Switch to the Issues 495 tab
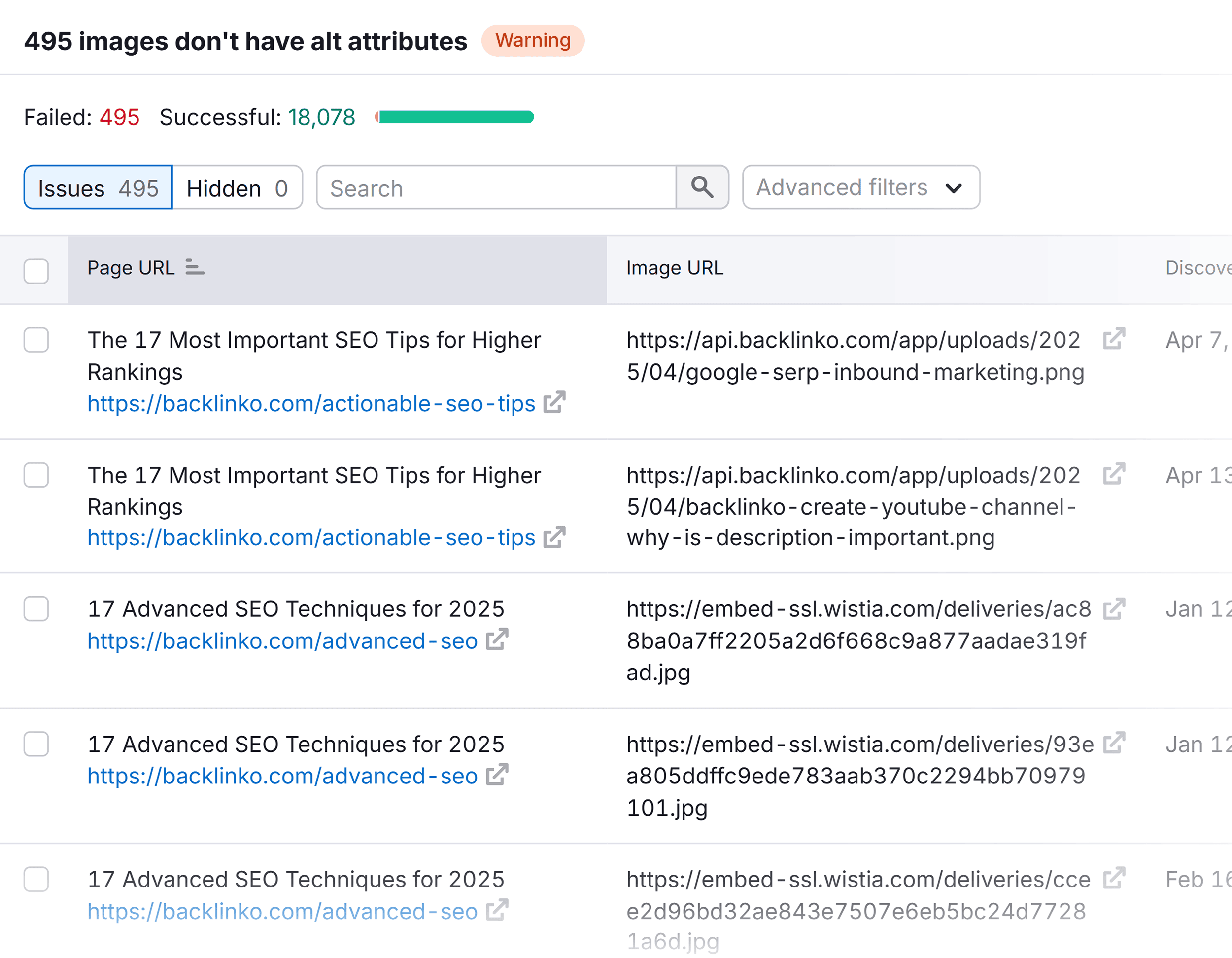 [98, 187]
